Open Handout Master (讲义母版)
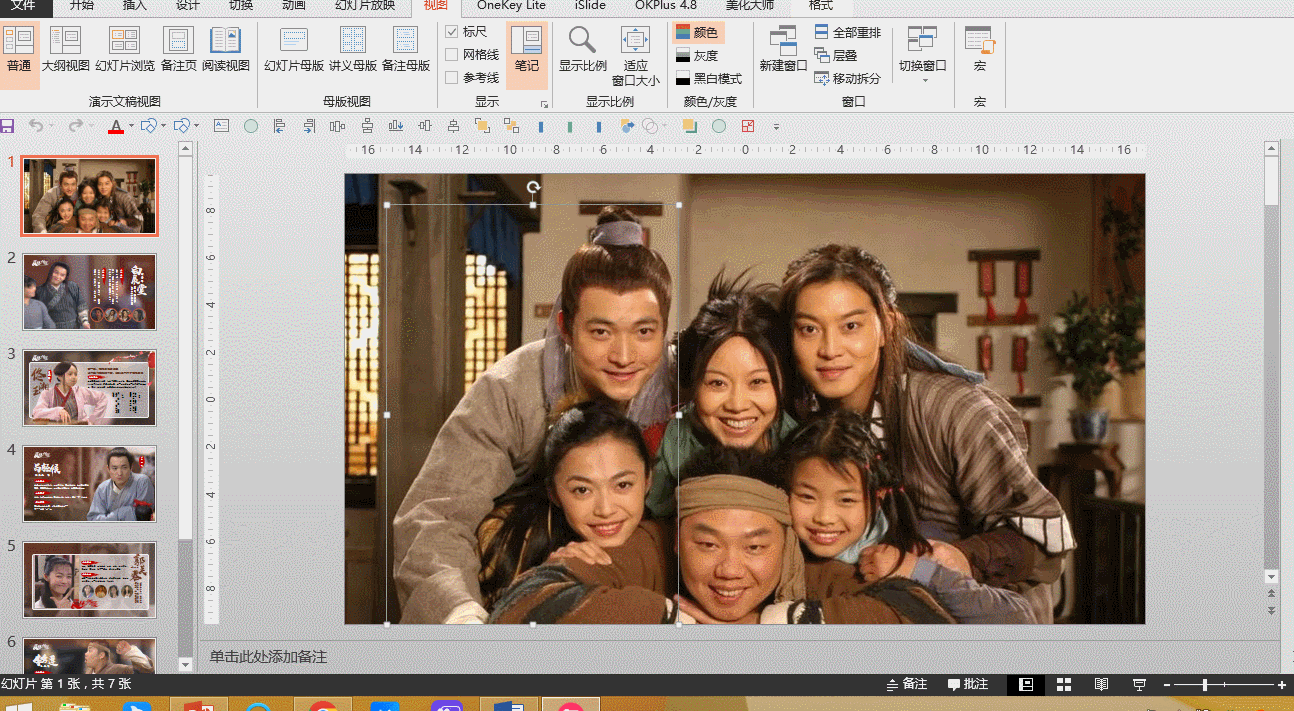 (x=353, y=50)
